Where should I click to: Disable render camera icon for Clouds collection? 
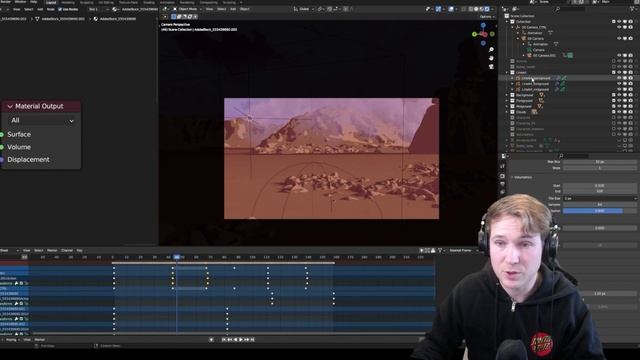[631, 112]
